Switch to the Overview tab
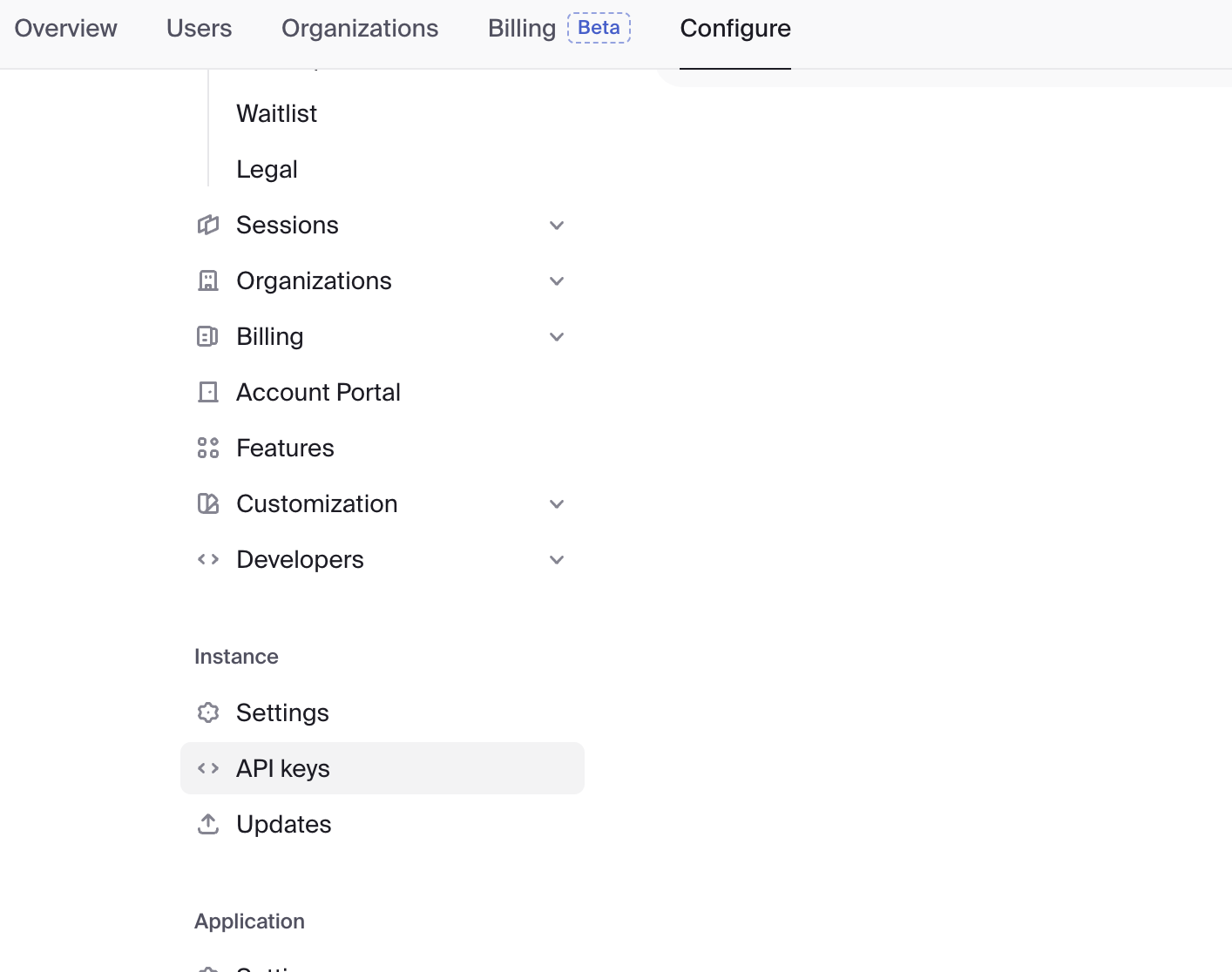This screenshot has width=1232, height=972. (66, 29)
